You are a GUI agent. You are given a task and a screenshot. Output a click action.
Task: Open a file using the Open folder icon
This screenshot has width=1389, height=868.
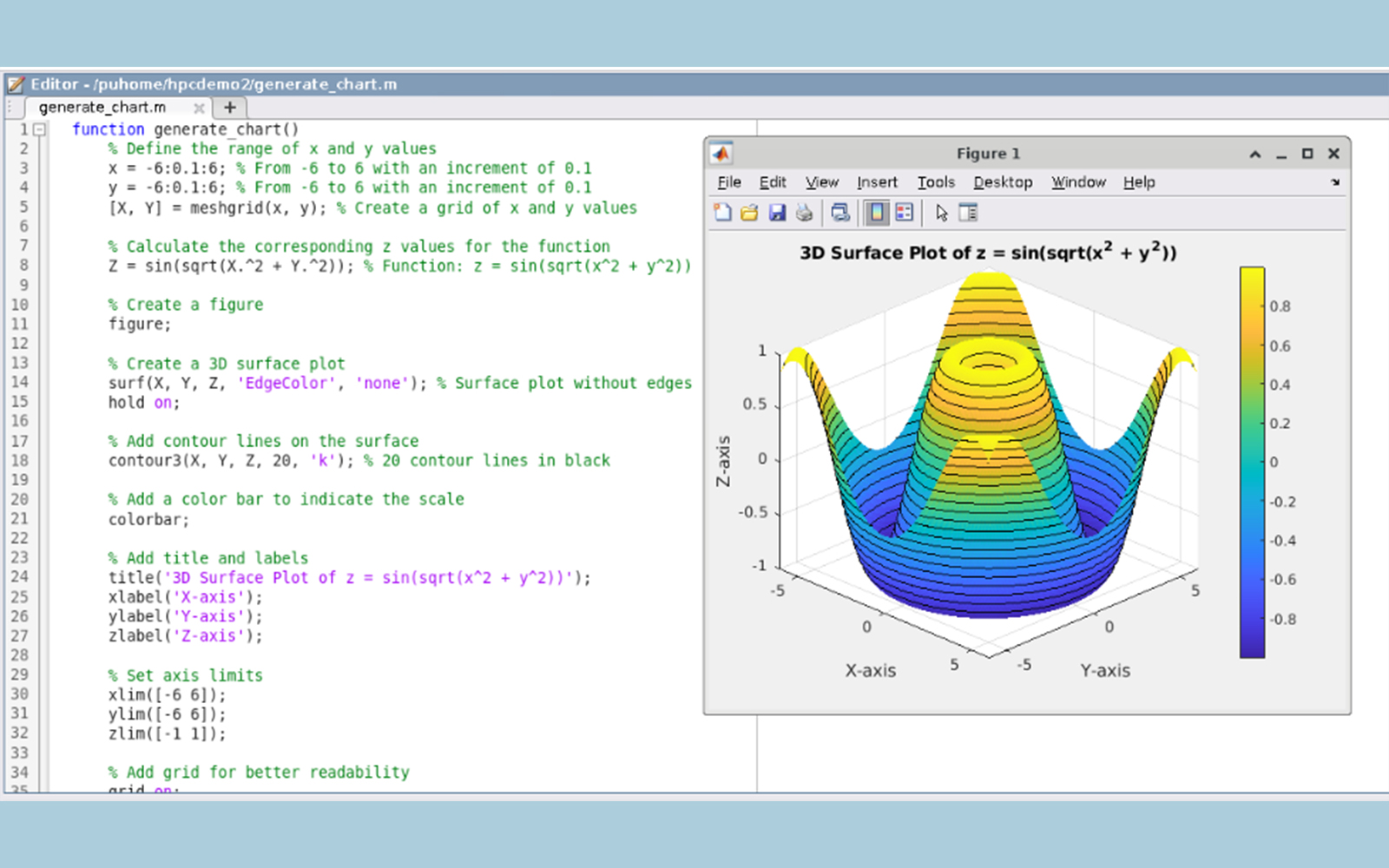click(x=748, y=213)
